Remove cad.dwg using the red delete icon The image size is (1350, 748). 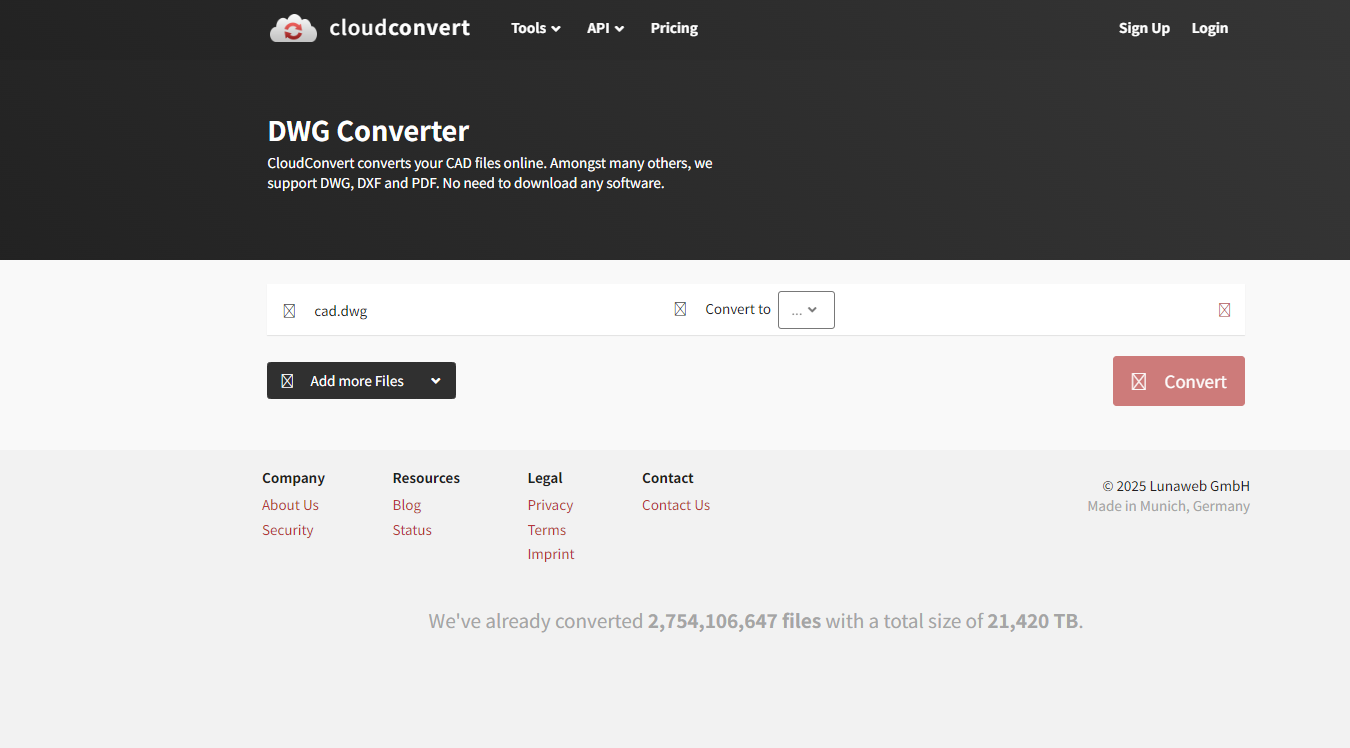(1224, 310)
